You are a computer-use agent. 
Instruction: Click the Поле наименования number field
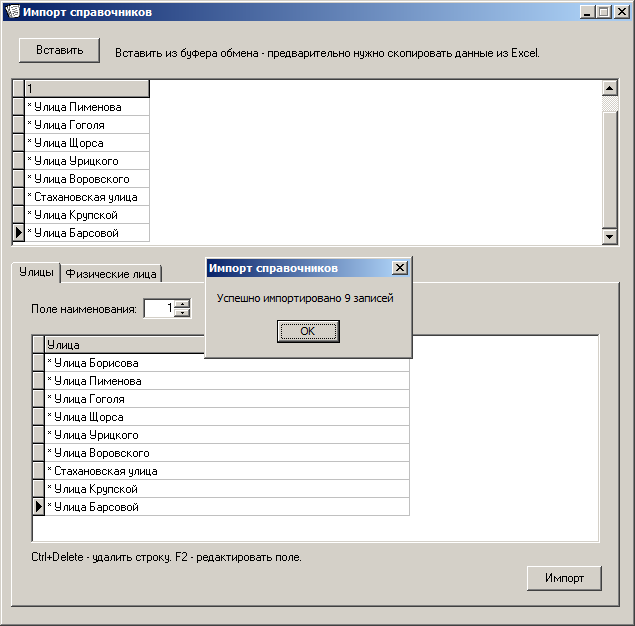coord(158,309)
